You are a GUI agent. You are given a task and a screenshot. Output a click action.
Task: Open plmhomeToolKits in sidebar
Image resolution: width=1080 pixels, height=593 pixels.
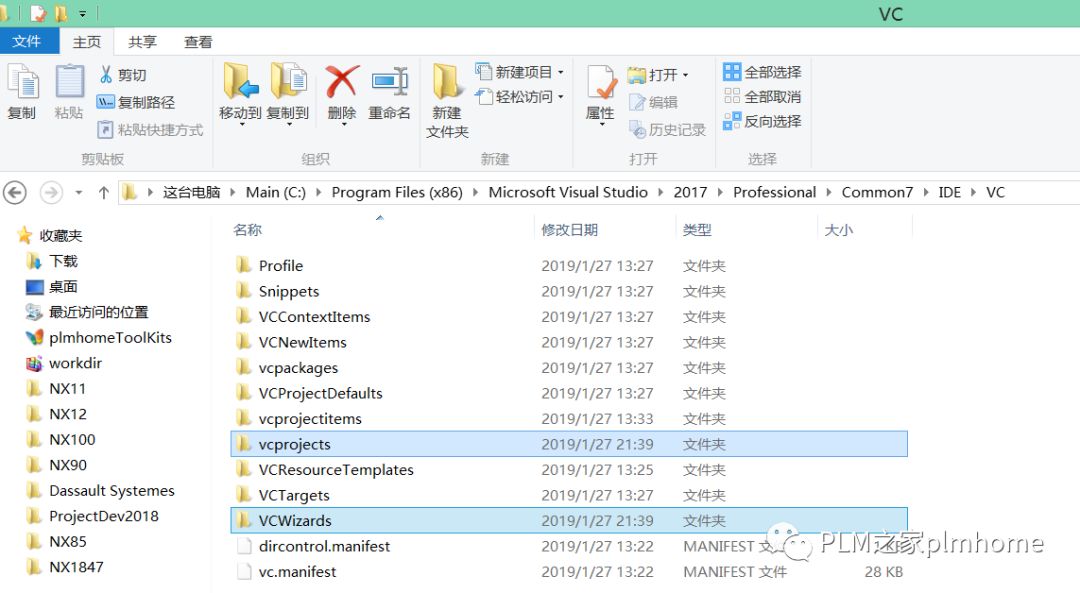pos(98,337)
